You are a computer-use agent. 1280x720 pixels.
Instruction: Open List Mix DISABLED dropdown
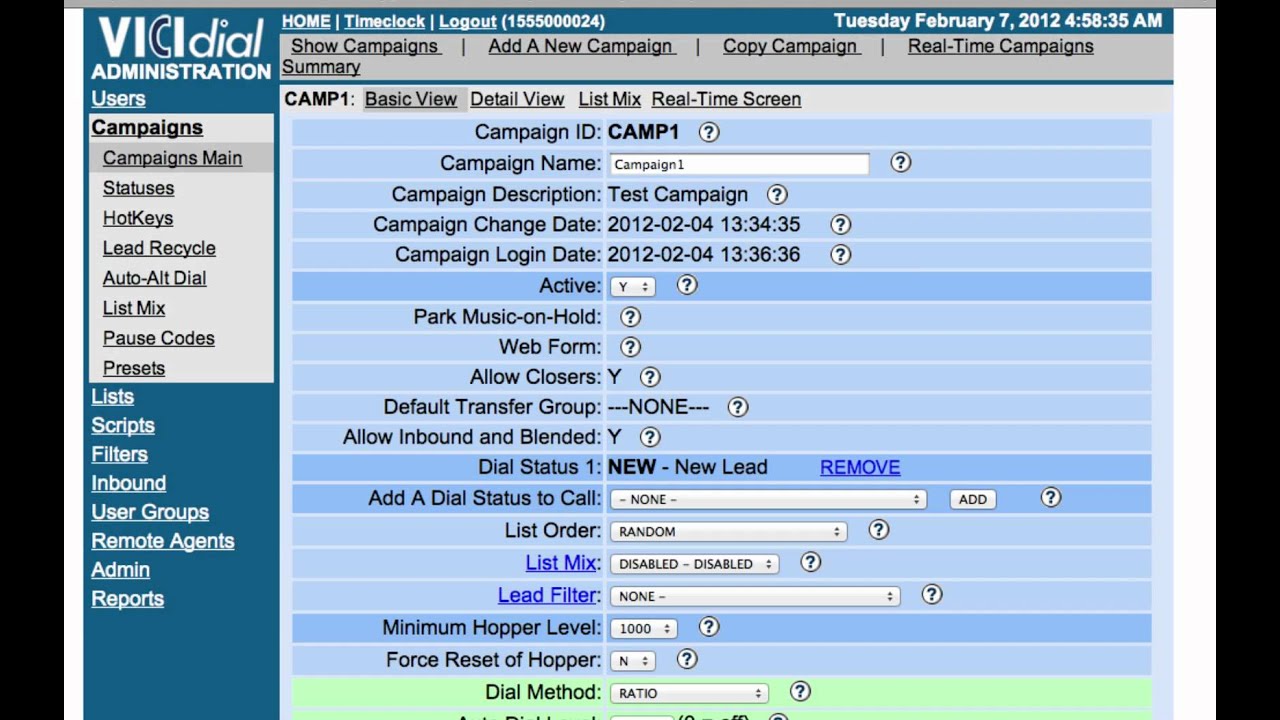tap(694, 564)
